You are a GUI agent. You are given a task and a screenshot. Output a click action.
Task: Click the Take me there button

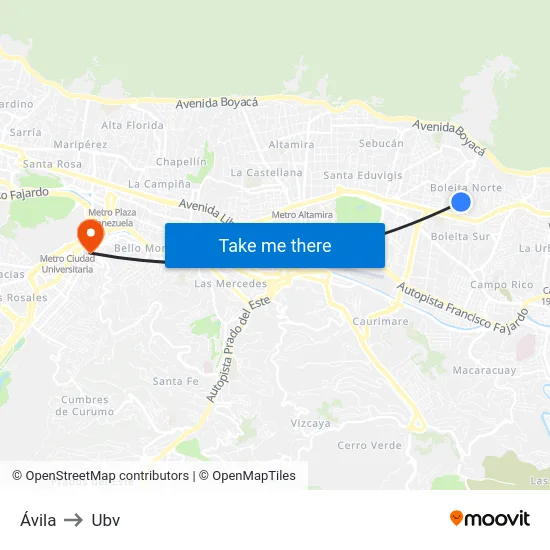275,246
